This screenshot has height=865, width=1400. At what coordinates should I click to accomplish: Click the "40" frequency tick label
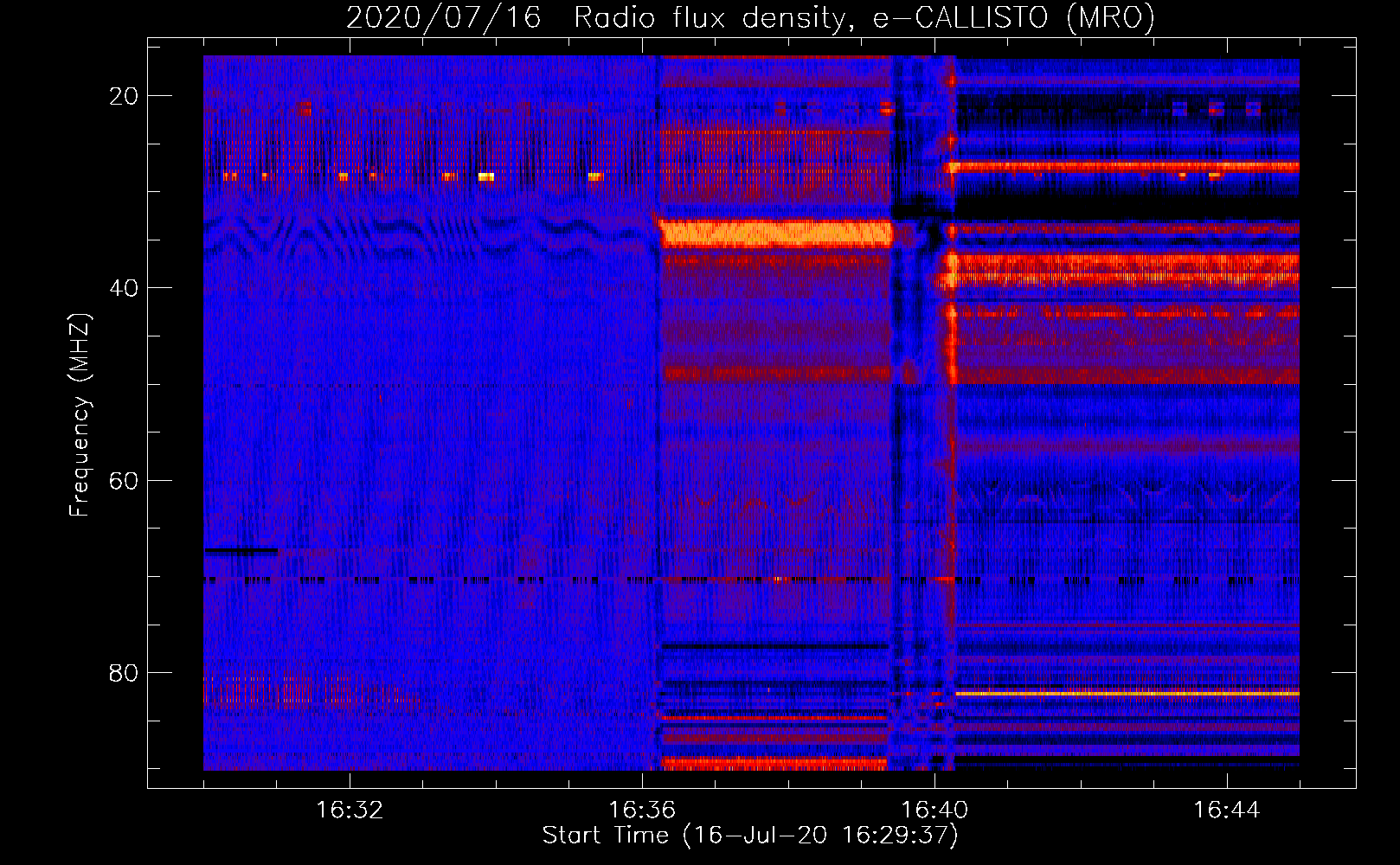124,288
